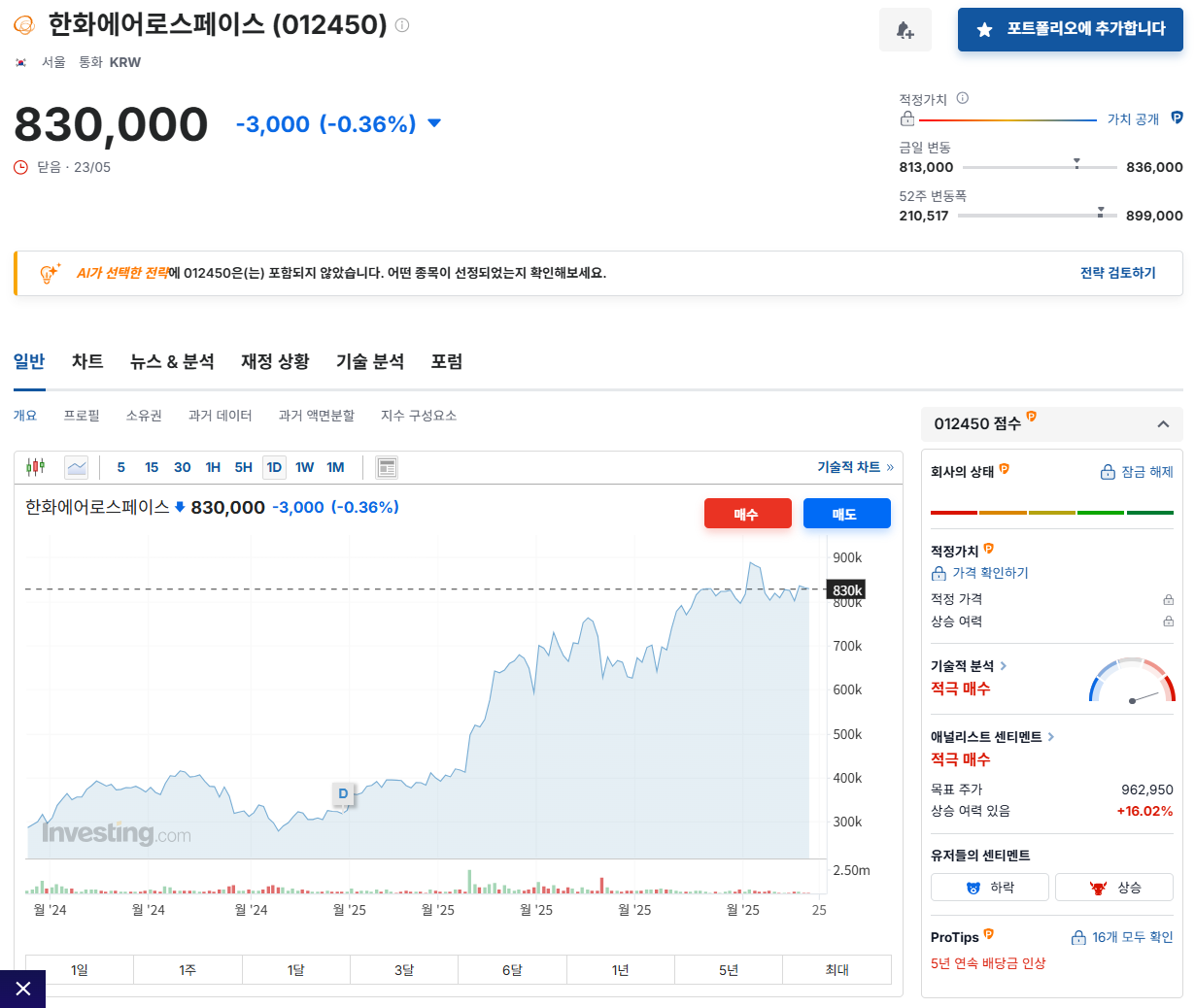Click the alert bell icon
The width and height of the screenshot is (1195, 1008).
(x=905, y=30)
